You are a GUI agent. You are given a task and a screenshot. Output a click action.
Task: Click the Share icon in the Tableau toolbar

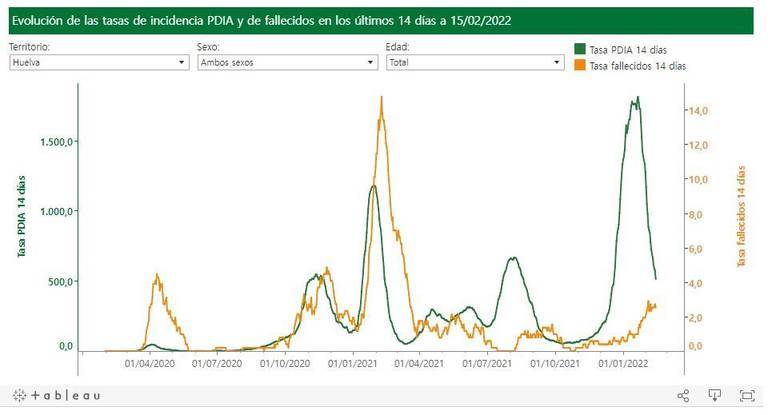(684, 396)
